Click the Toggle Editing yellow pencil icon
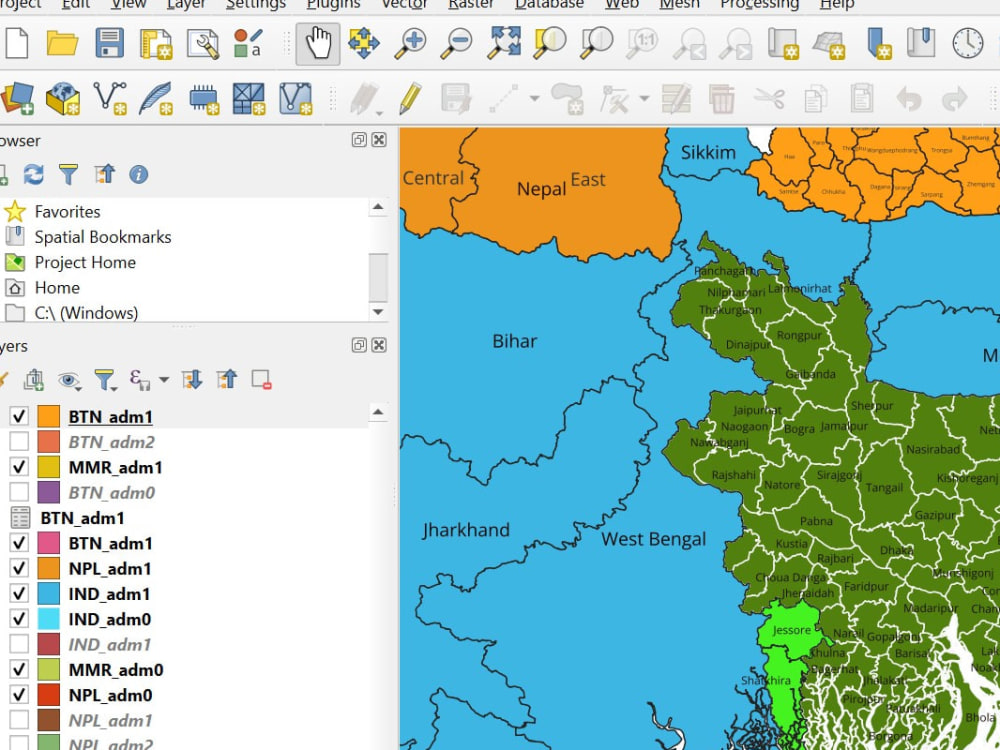The height and width of the screenshot is (750, 1000). pyautogui.click(x=410, y=99)
